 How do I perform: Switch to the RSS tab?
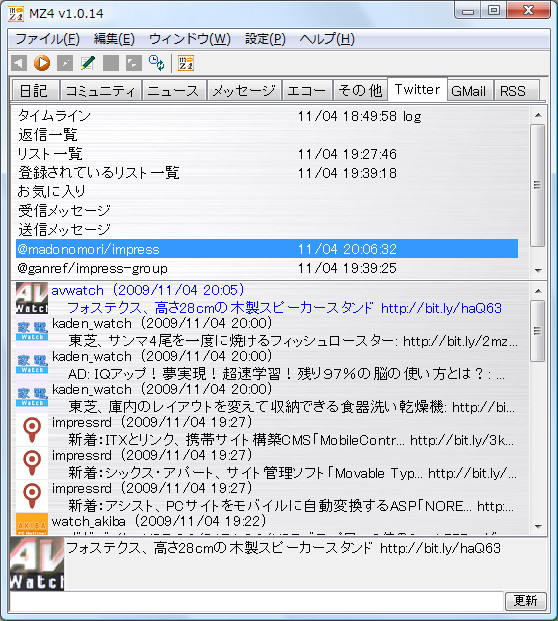515,91
